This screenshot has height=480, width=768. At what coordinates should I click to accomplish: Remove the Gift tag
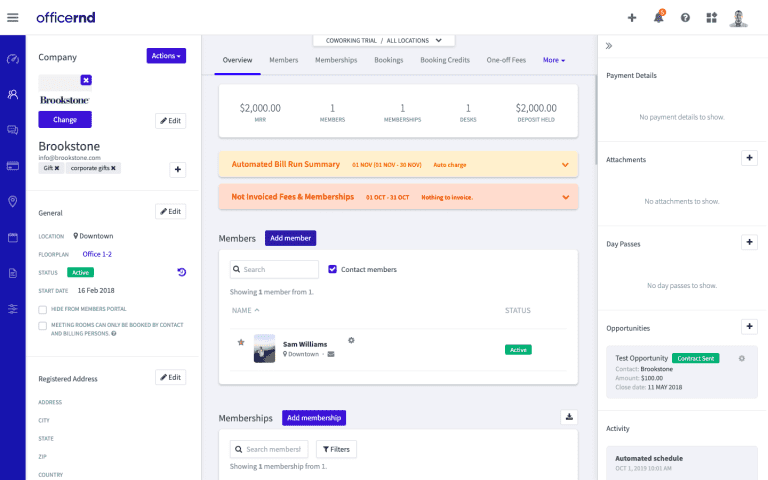coord(57,168)
